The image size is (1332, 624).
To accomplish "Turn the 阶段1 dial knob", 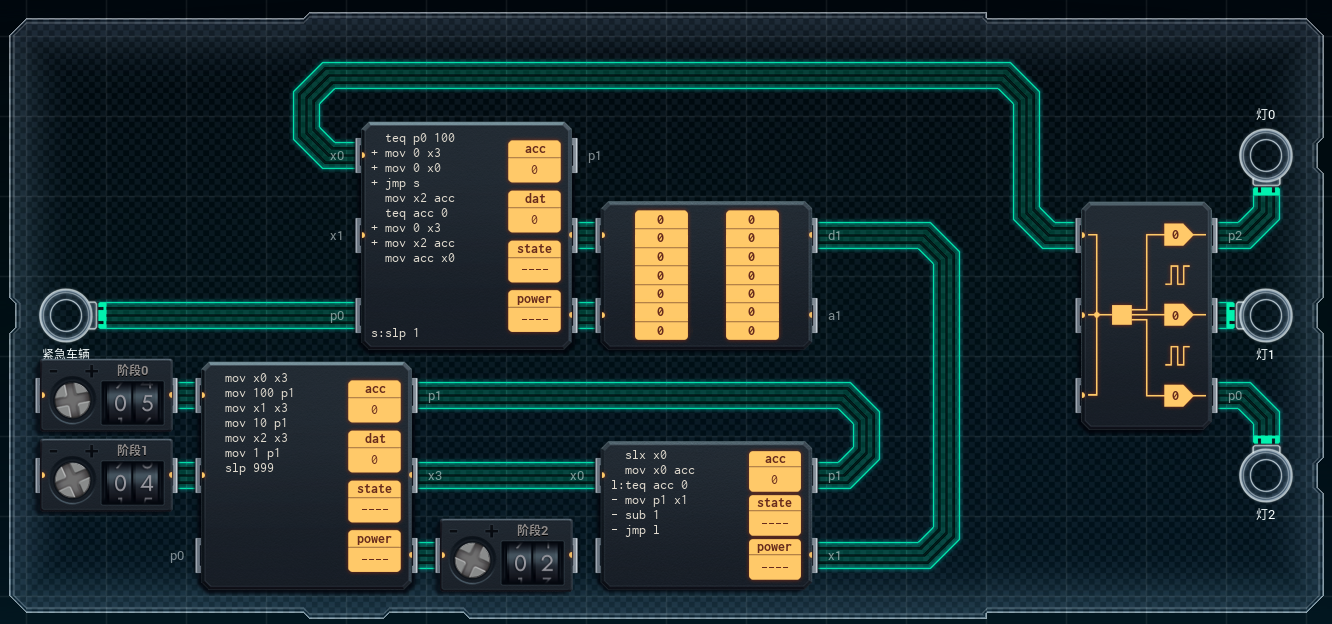I will click(x=72, y=483).
